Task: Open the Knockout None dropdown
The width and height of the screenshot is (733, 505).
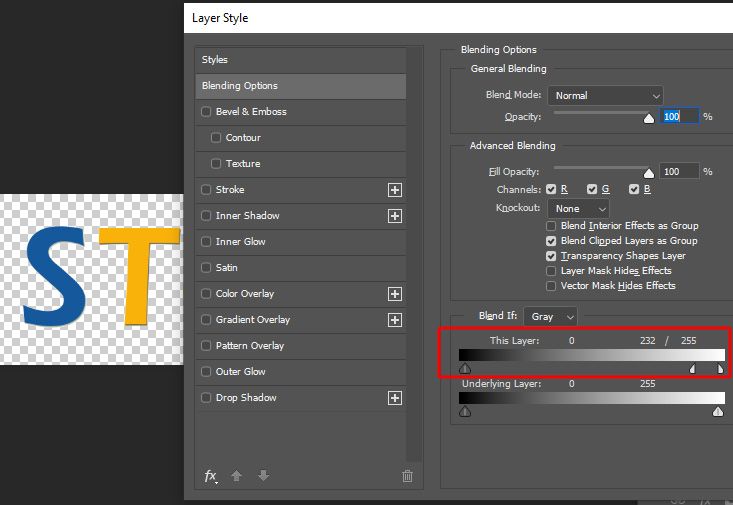Action: (x=579, y=209)
